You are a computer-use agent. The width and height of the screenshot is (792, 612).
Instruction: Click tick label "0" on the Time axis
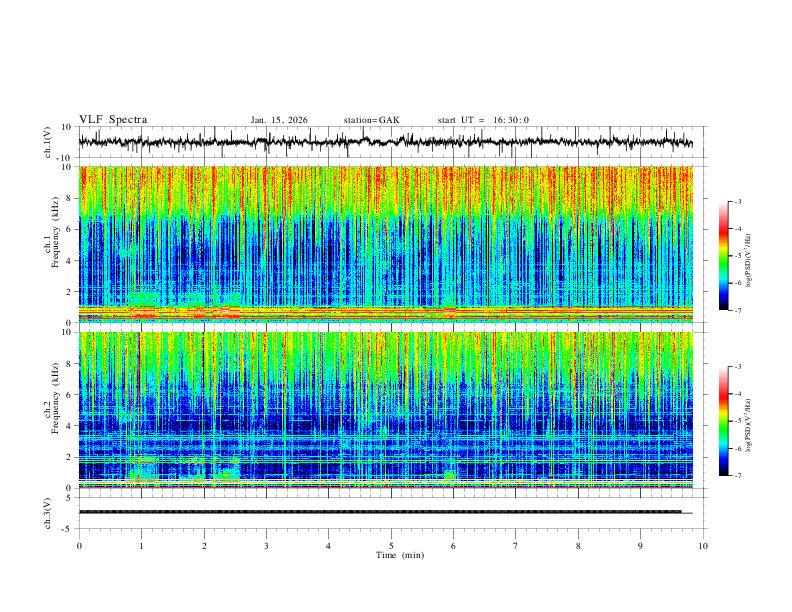point(79,546)
